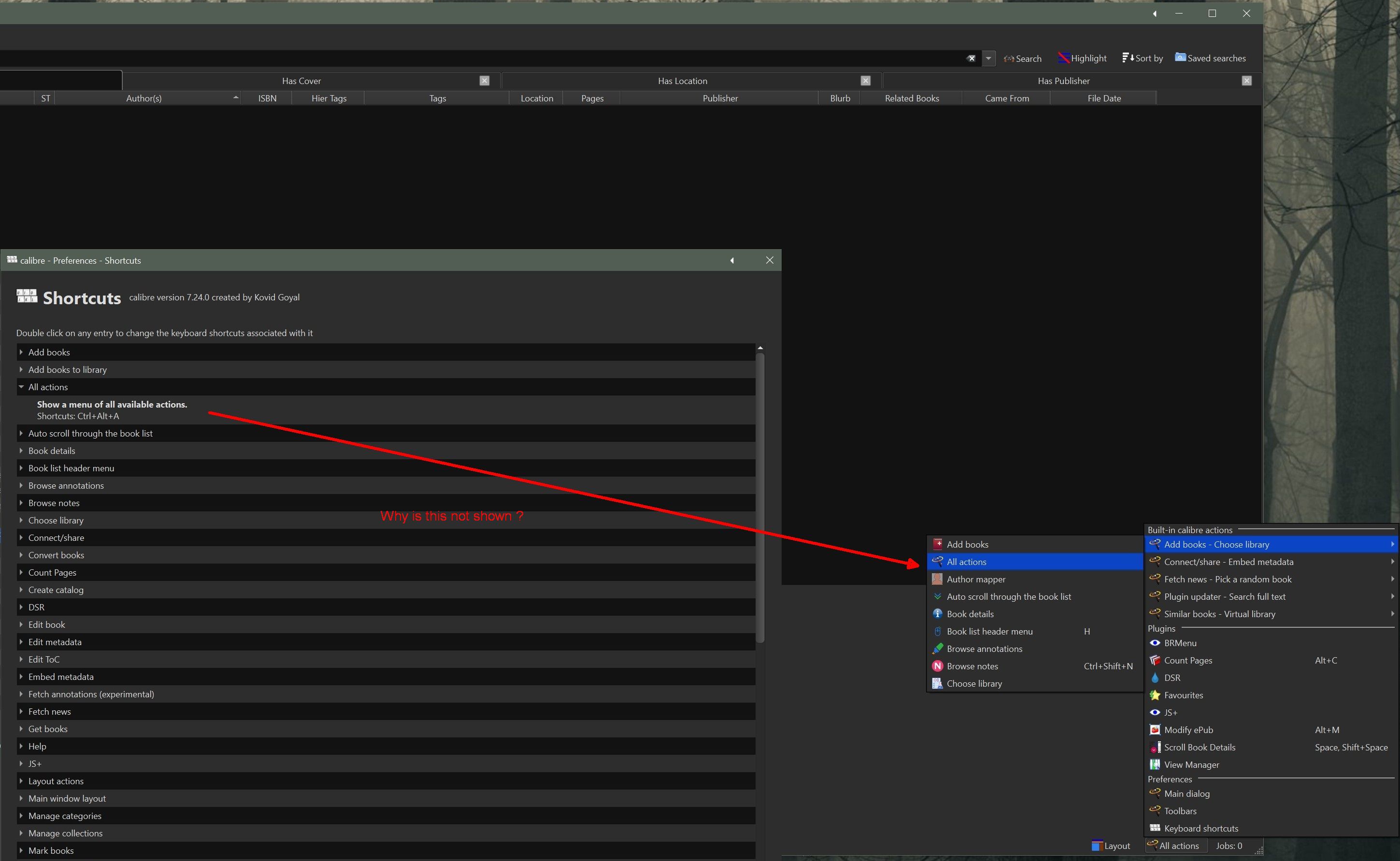Click the Highlight search results icon
1400x861 pixels.
pyautogui.click(x=1063, y=58)
